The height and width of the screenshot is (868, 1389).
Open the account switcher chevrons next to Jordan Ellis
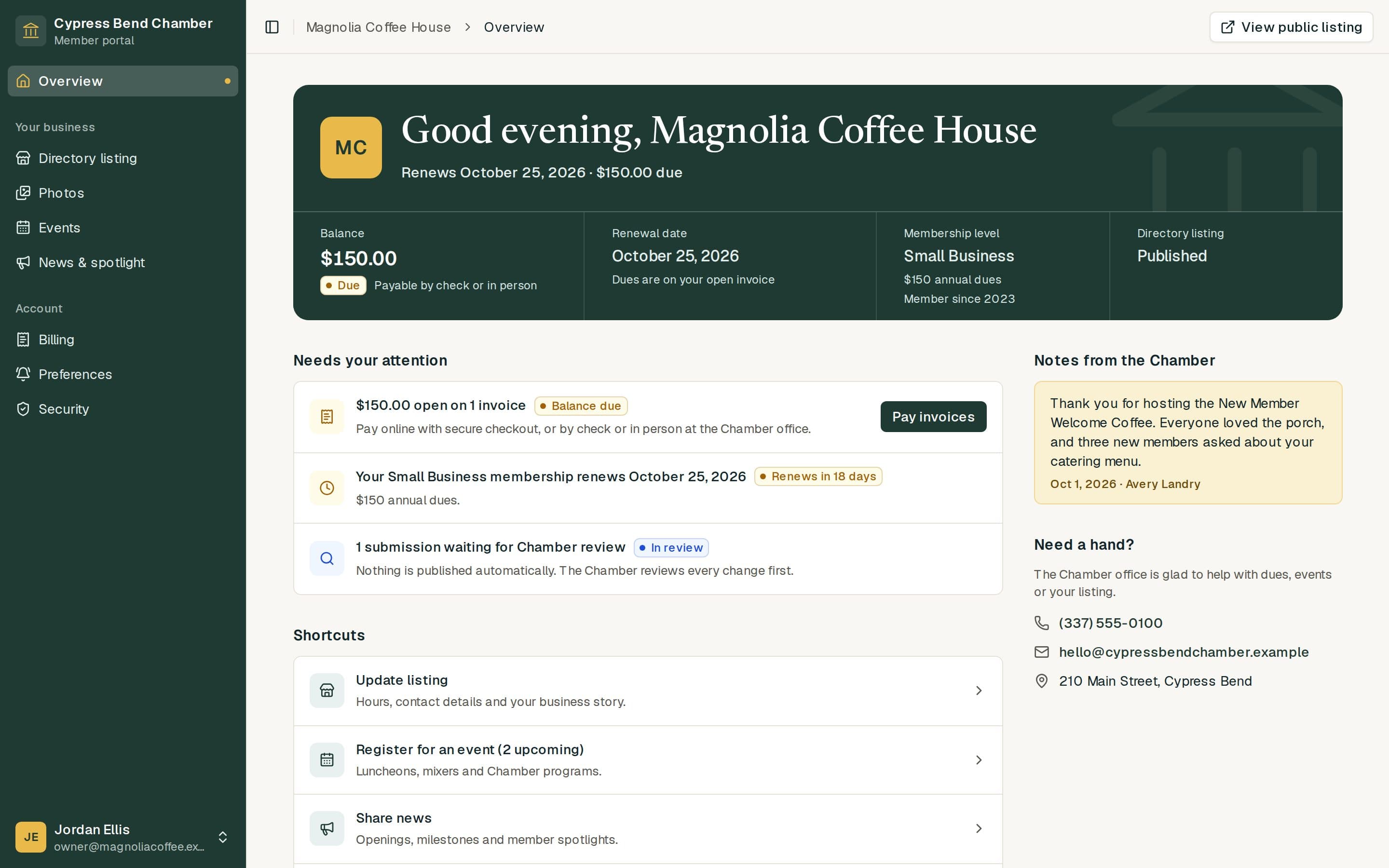tap(223, 837)
